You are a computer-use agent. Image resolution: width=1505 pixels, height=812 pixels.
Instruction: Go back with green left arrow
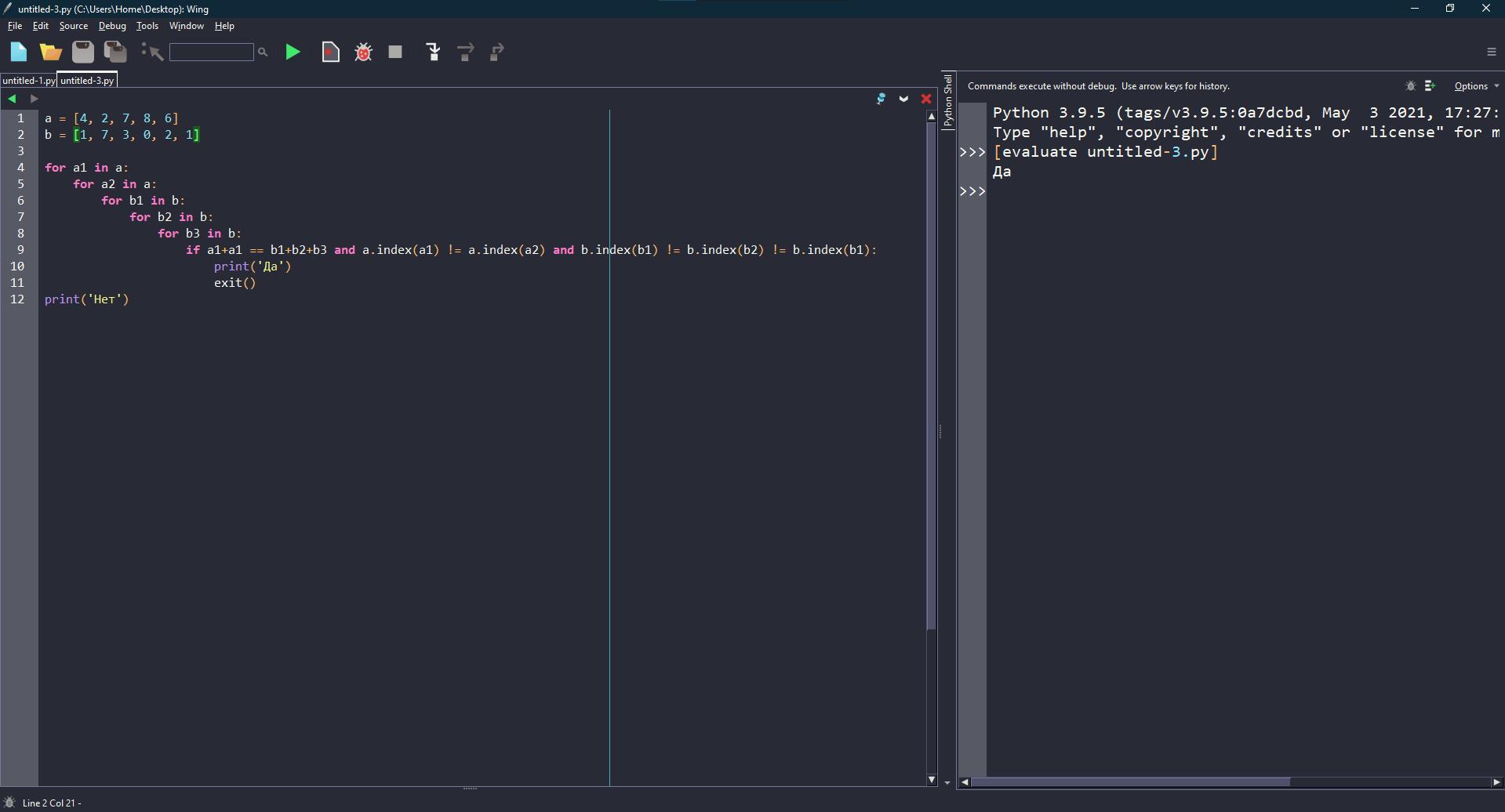(x=12, y=99)
